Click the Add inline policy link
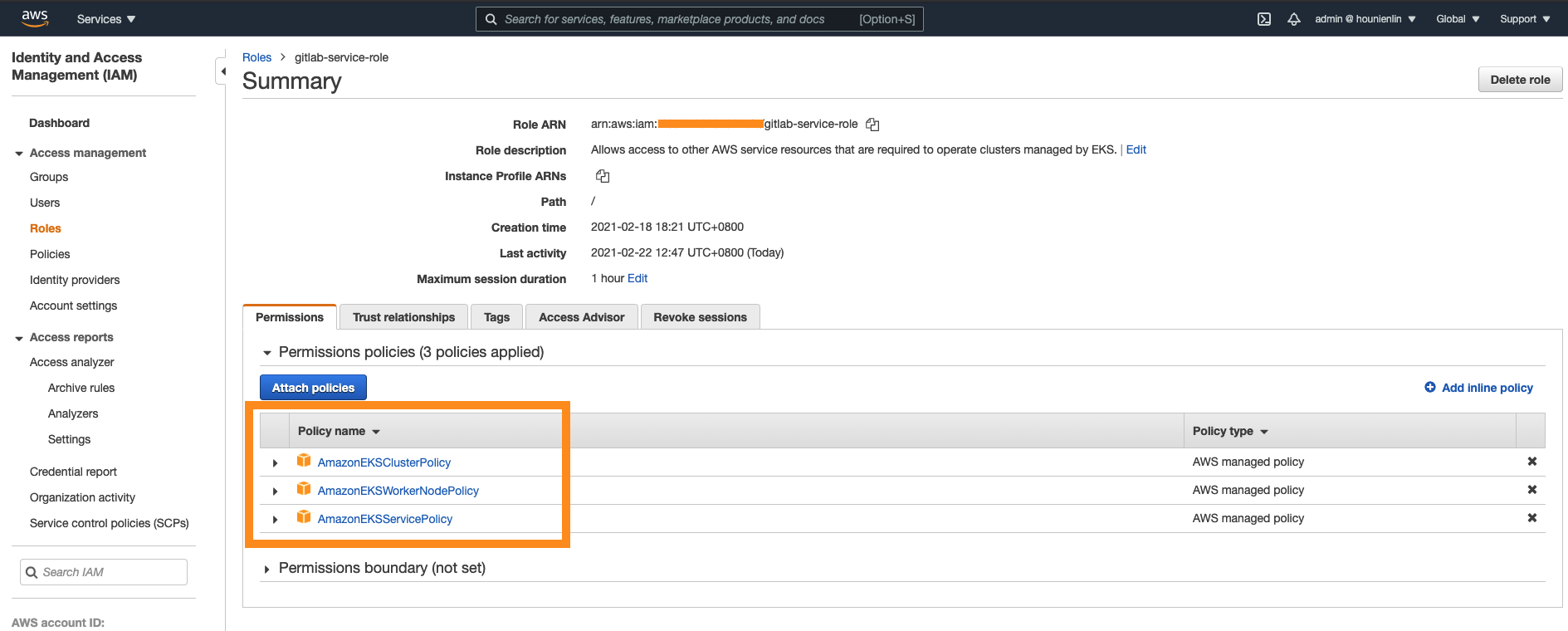This screenshot has height=631, width=1568. pyautogui.click(x=1487, y=388)
